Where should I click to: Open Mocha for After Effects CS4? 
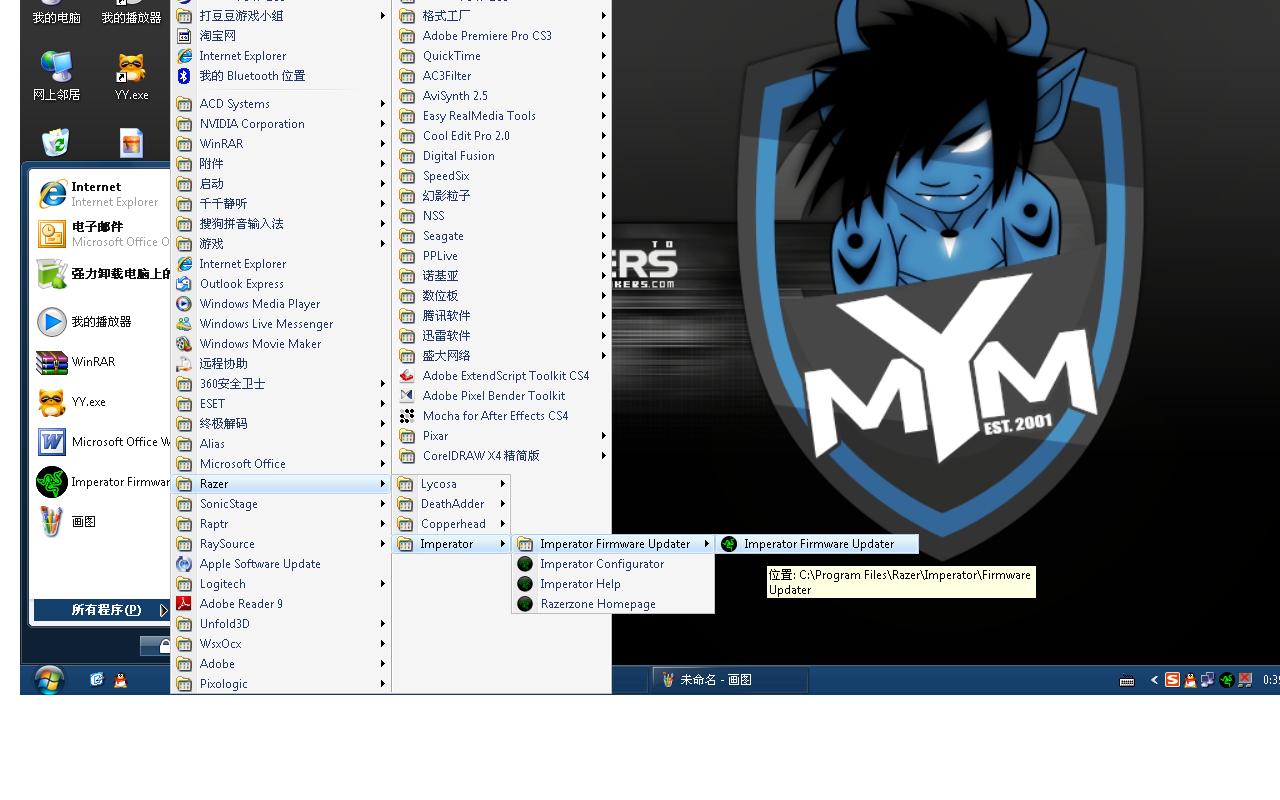502,416
